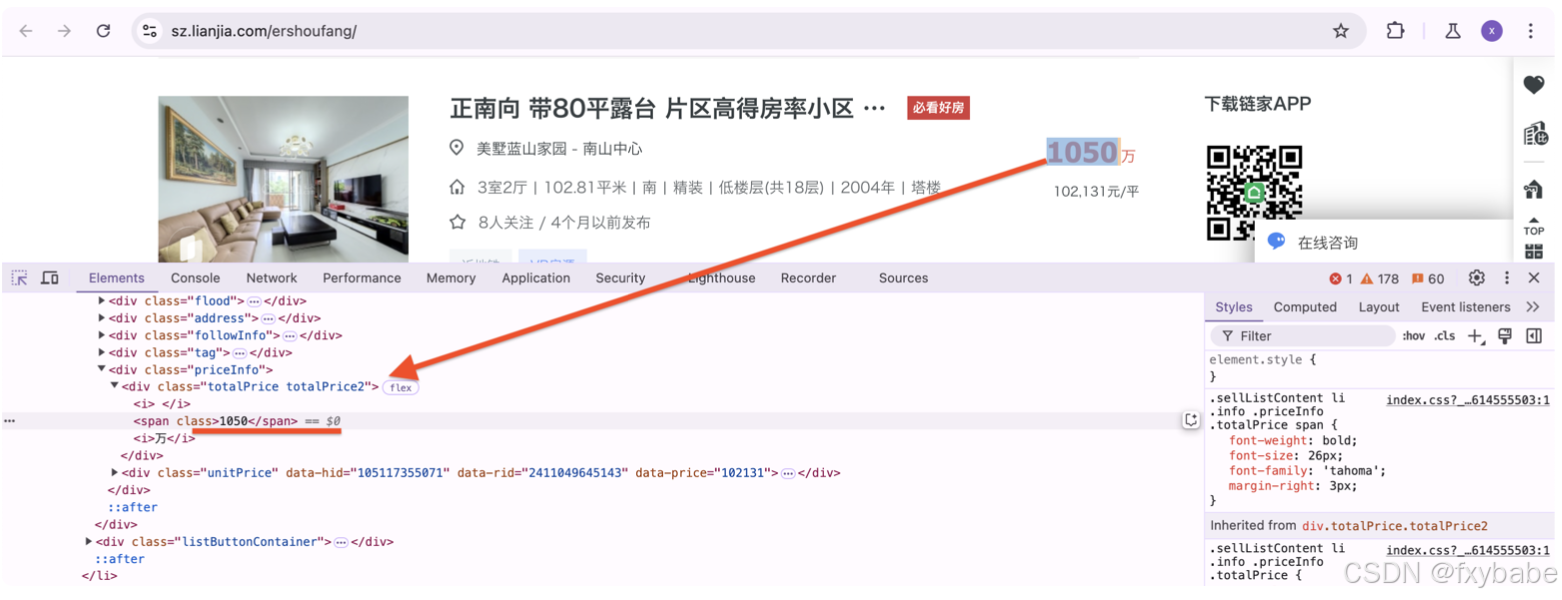Open the listing photo thumbnail
The width and height of the screenshot is (1562, 600).
283,179
